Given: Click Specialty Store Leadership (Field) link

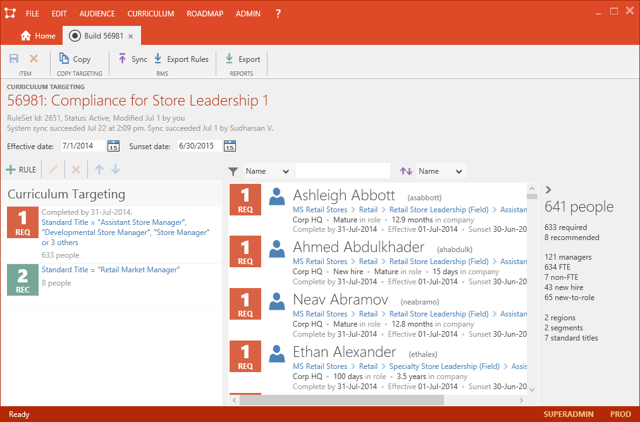Looking at the screenshot, I should click(x=444, y=366).
